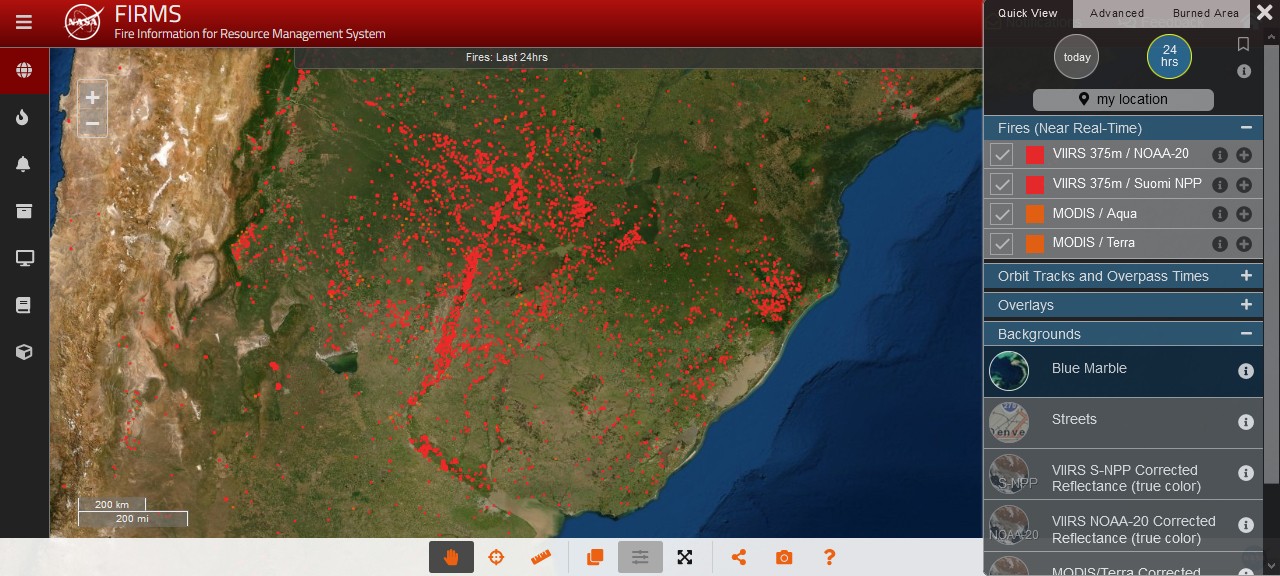Switch to the Advanced tab
This screenshot has width=1280, height=576.
click(1116, 13)
